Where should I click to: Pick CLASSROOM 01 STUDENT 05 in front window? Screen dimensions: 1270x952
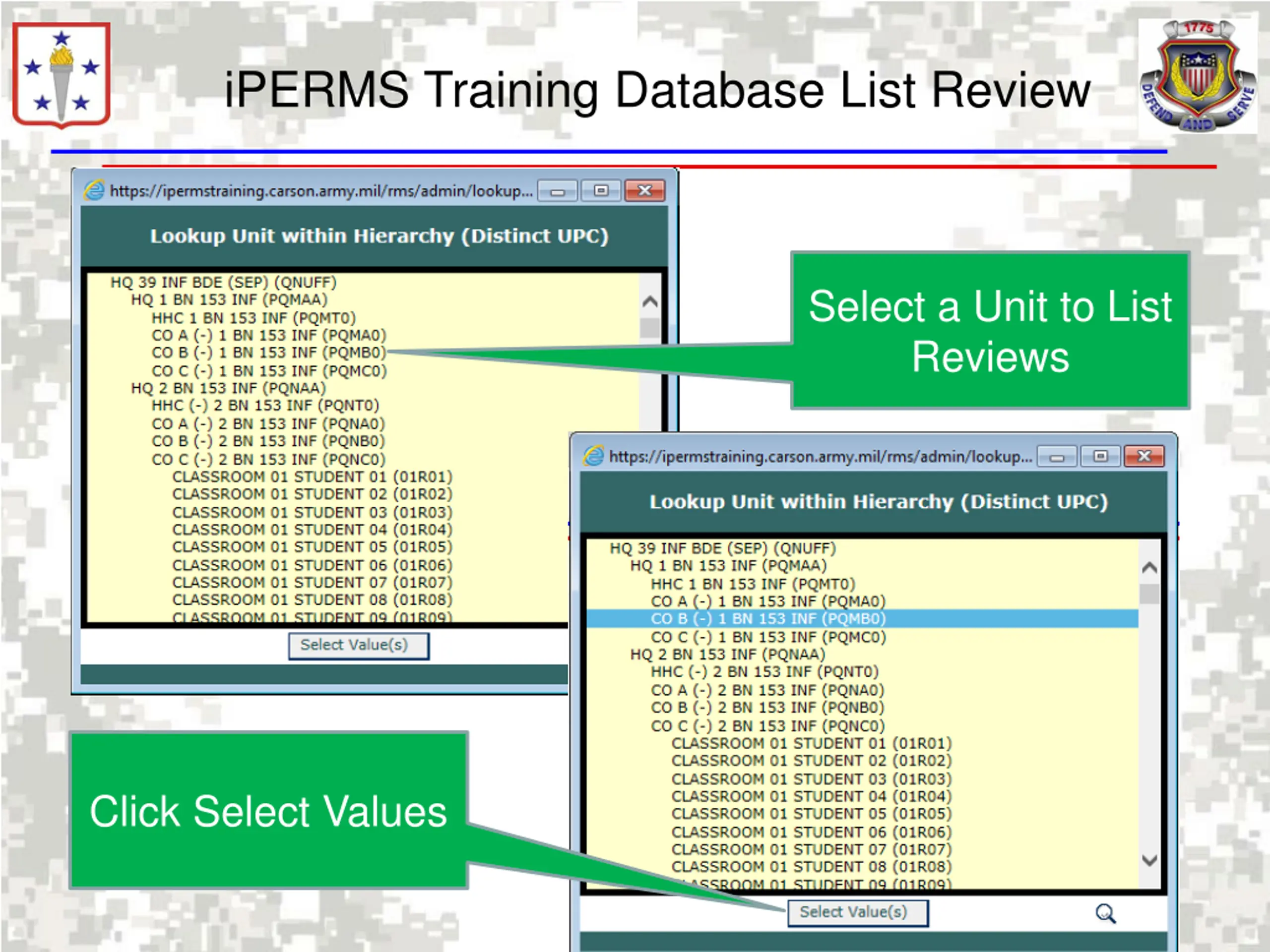click(811, 814)
